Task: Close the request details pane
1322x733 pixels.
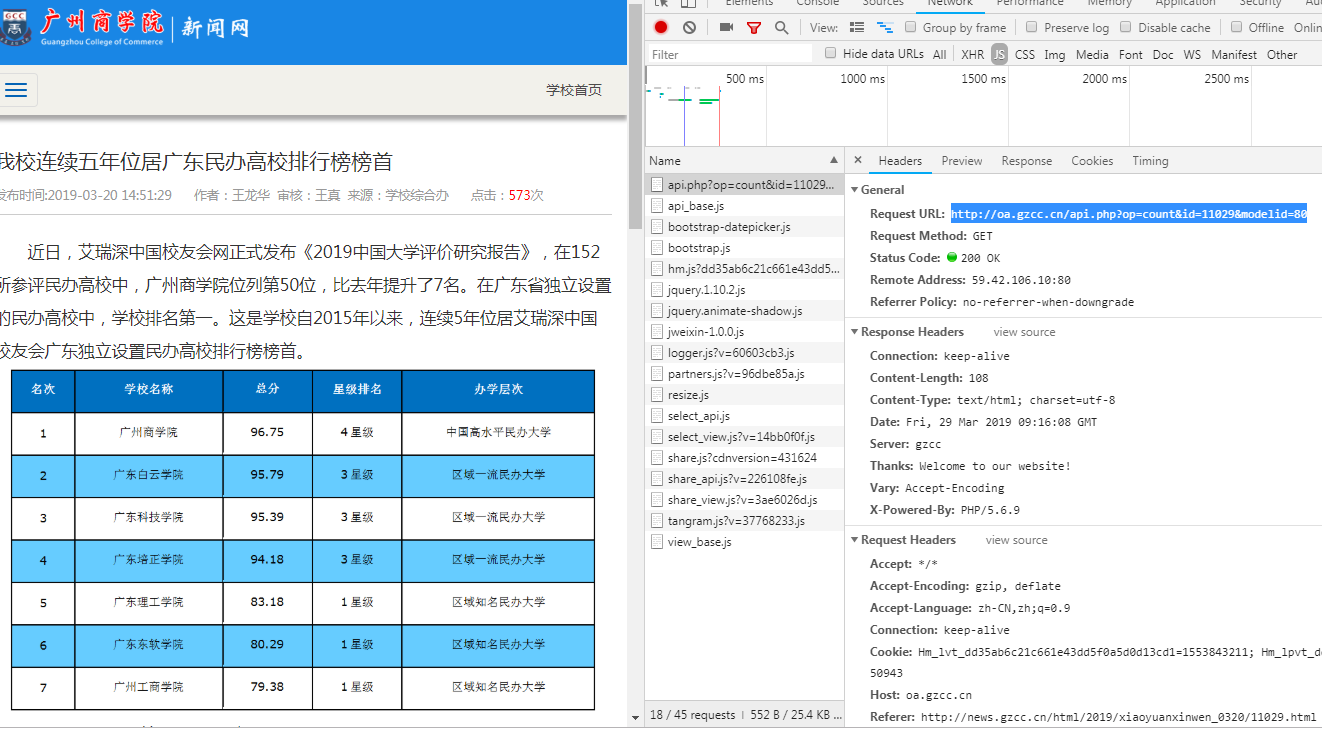Action: (858, 160)
